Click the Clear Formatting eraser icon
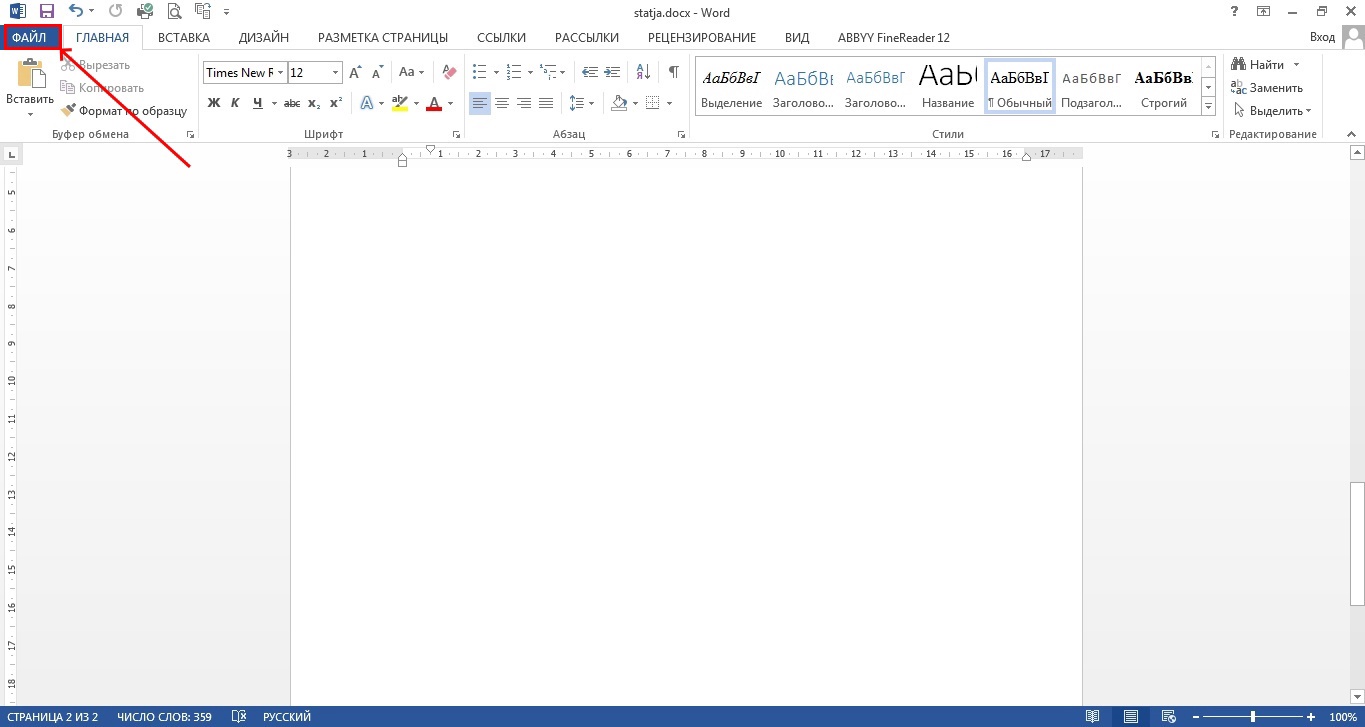The height and width of the screenshot is (727, 1365). pyautogui.click(x=449, y=73)
